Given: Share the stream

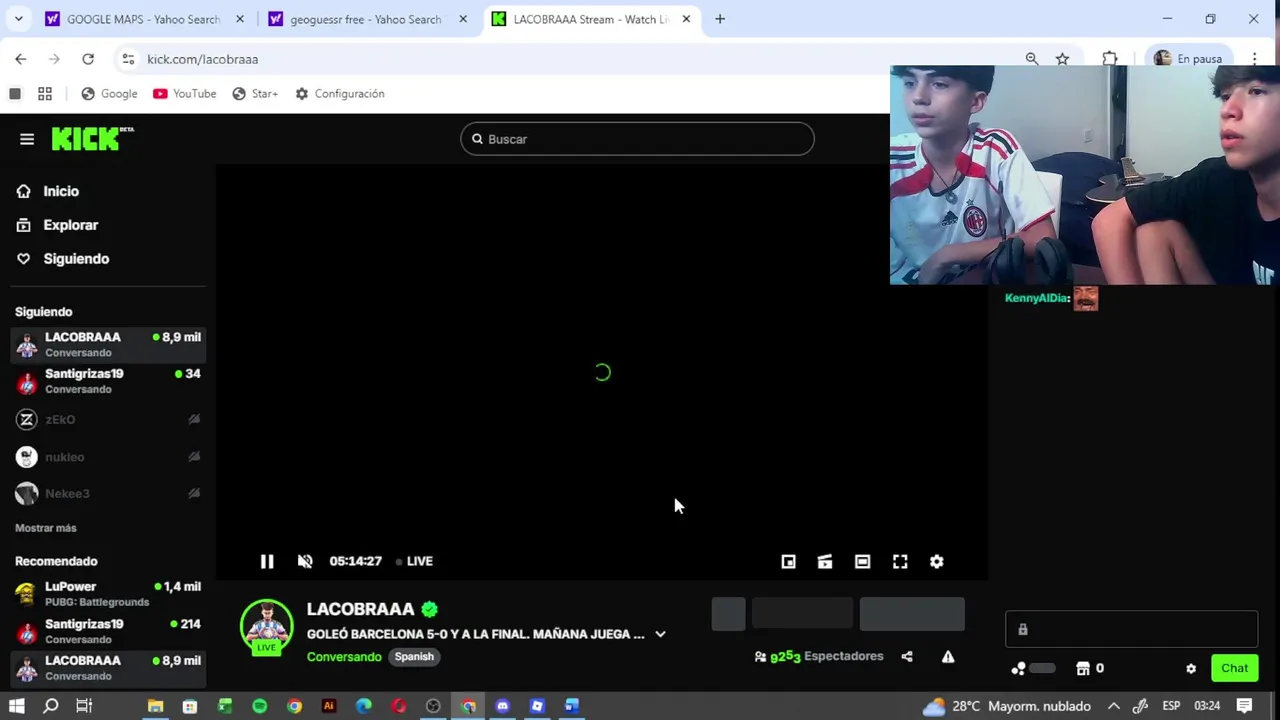Looking at the screenshot, I should (x=907, y=657).
